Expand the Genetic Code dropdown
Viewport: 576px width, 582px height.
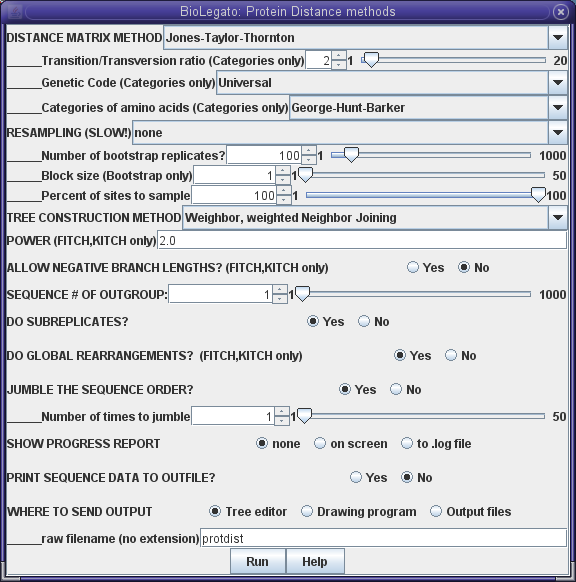pos(557,82)
